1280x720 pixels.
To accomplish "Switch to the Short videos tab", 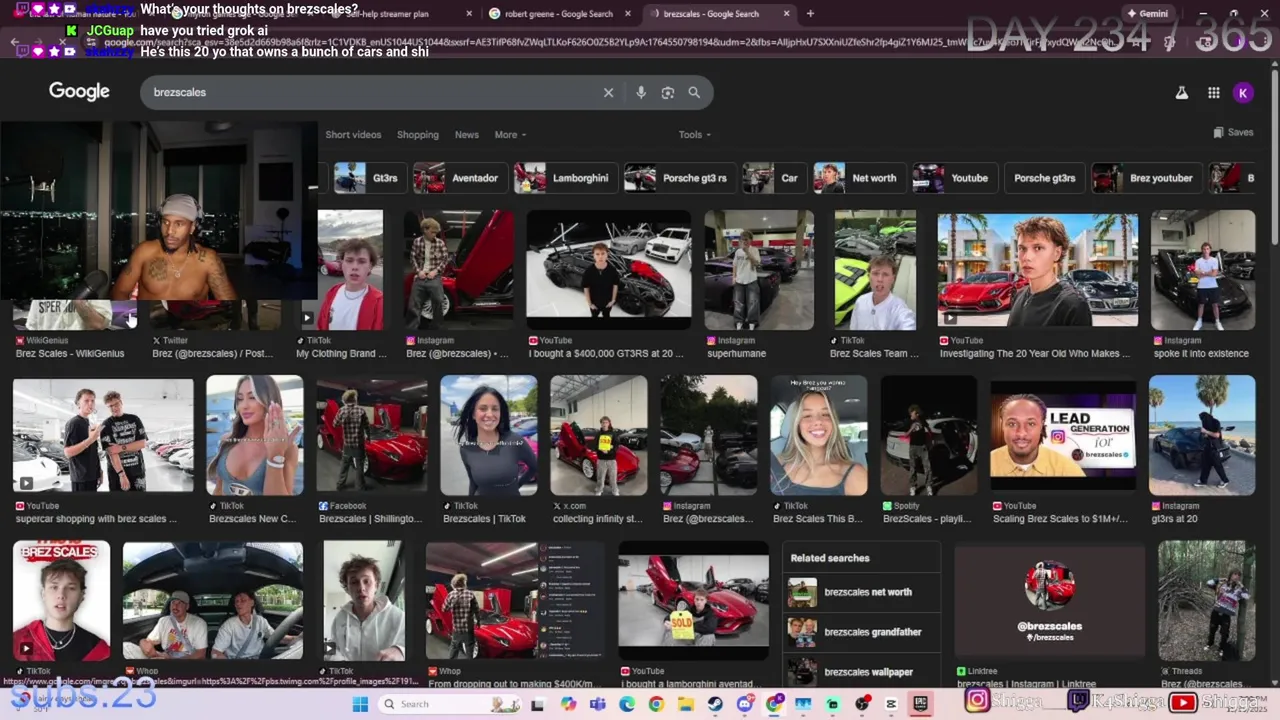I will pos(353,135).
